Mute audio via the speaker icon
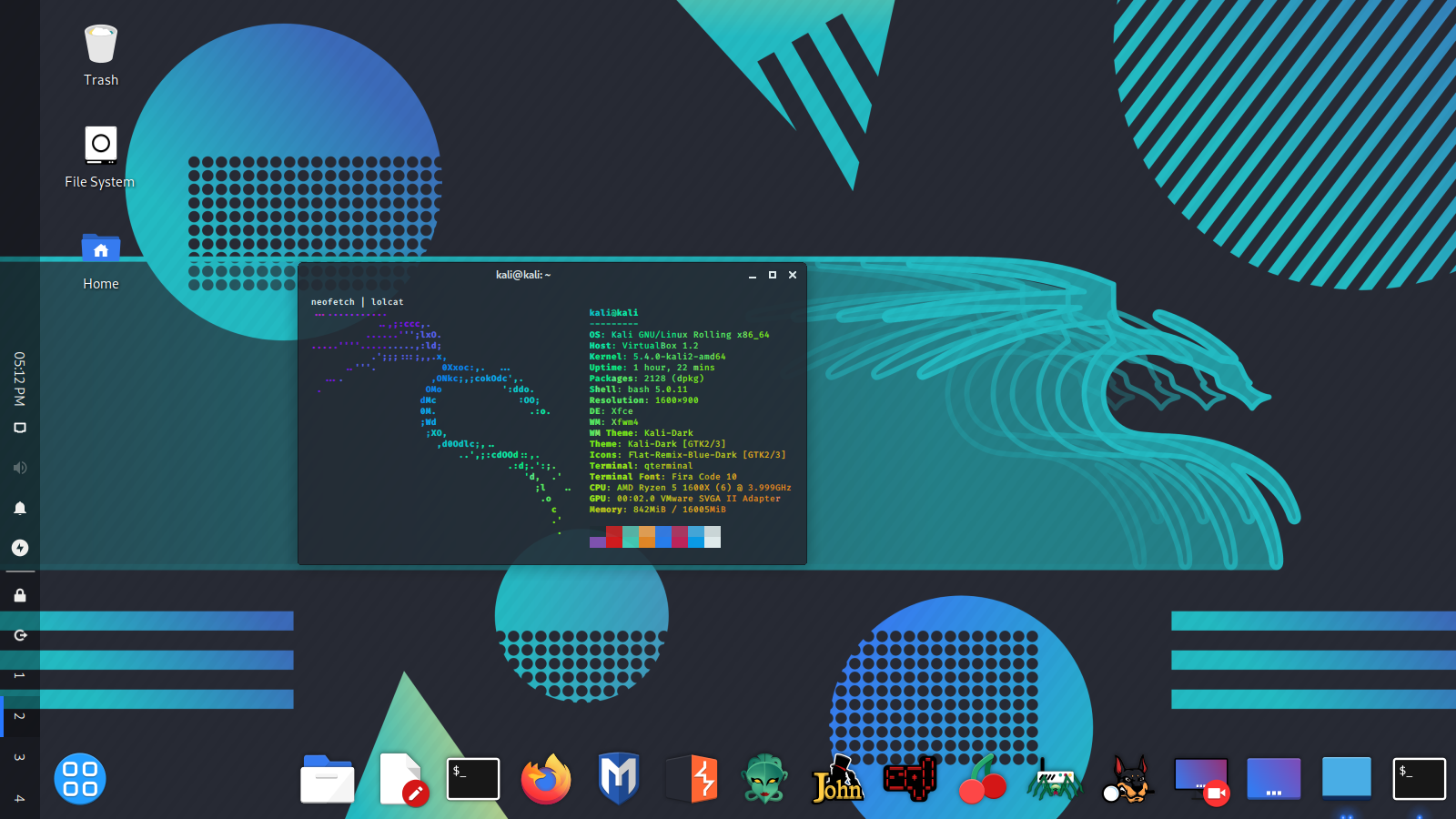This screenshot has width=1456, height=819. point(20,467)
